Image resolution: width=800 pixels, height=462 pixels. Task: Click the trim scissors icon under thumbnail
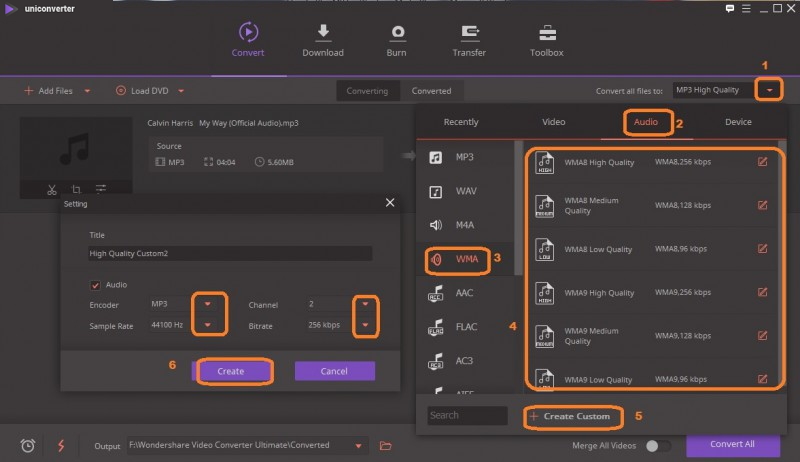pyautogui.click(x=52, y=190)
